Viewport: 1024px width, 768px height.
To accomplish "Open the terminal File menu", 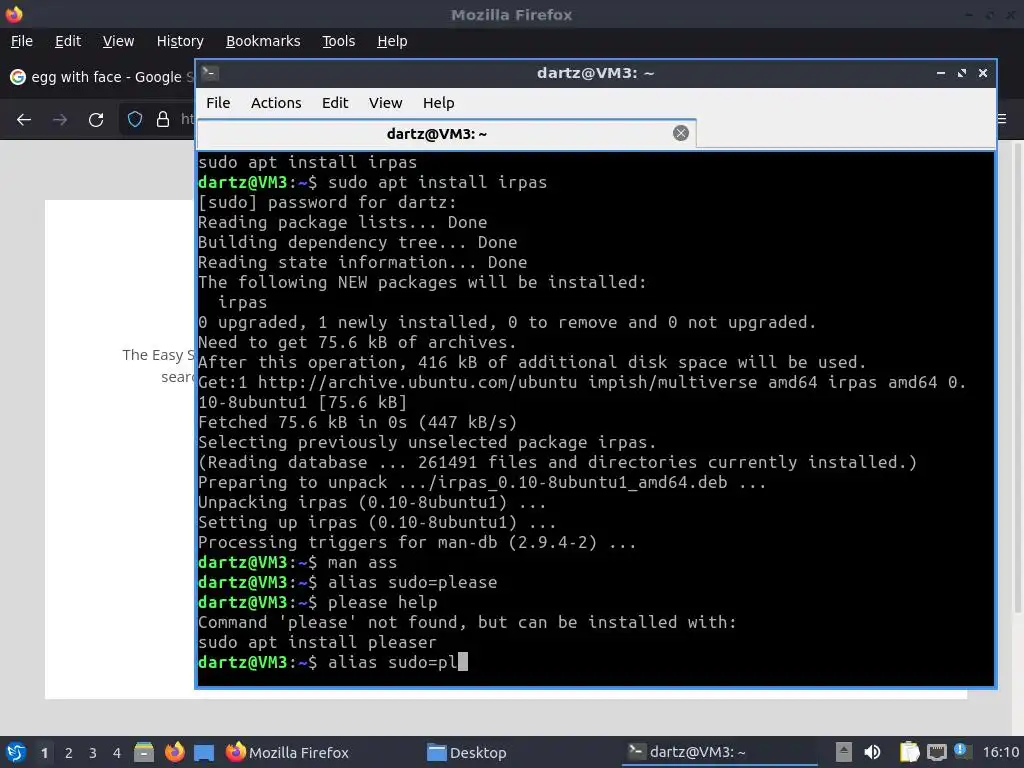I will (218, 103).
